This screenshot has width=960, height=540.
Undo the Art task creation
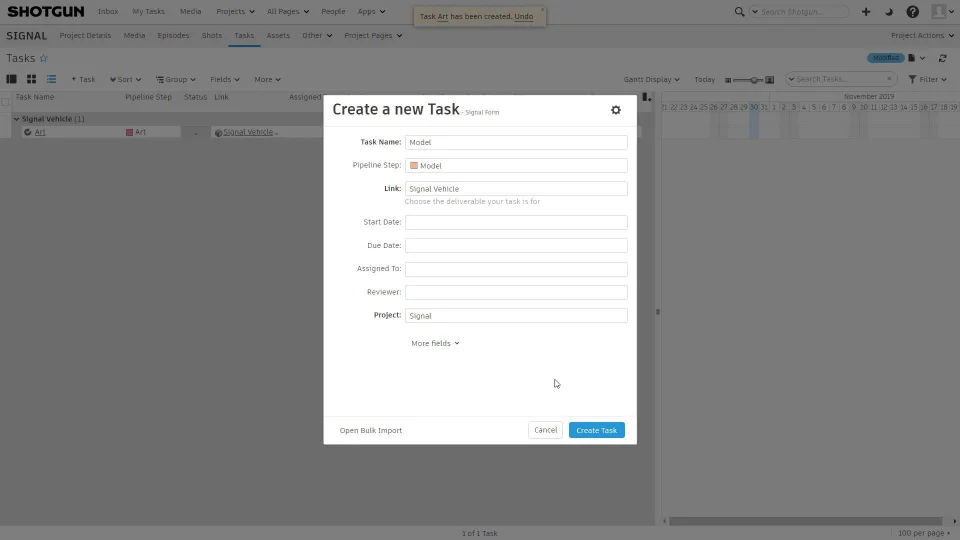coord(523,17)
